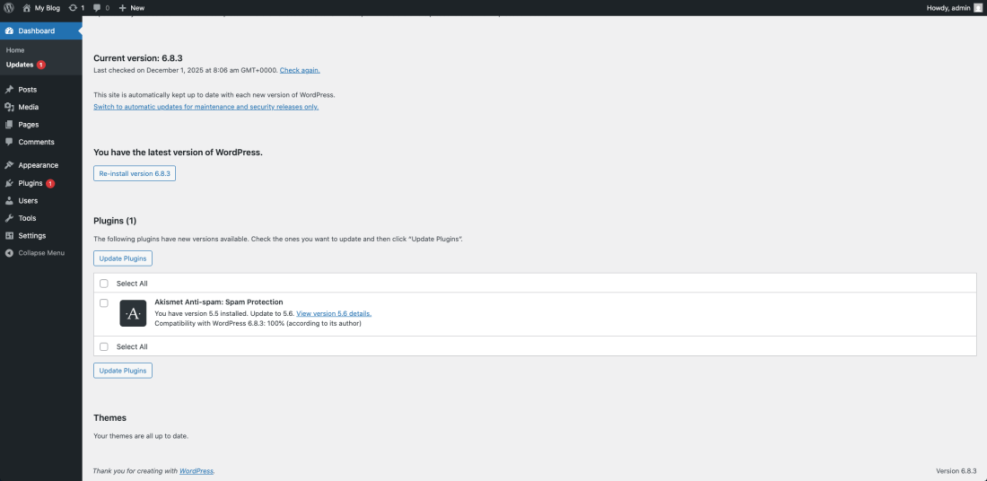Tick the top Select All checkbox
987x481 pixels.
pos(104,283)
